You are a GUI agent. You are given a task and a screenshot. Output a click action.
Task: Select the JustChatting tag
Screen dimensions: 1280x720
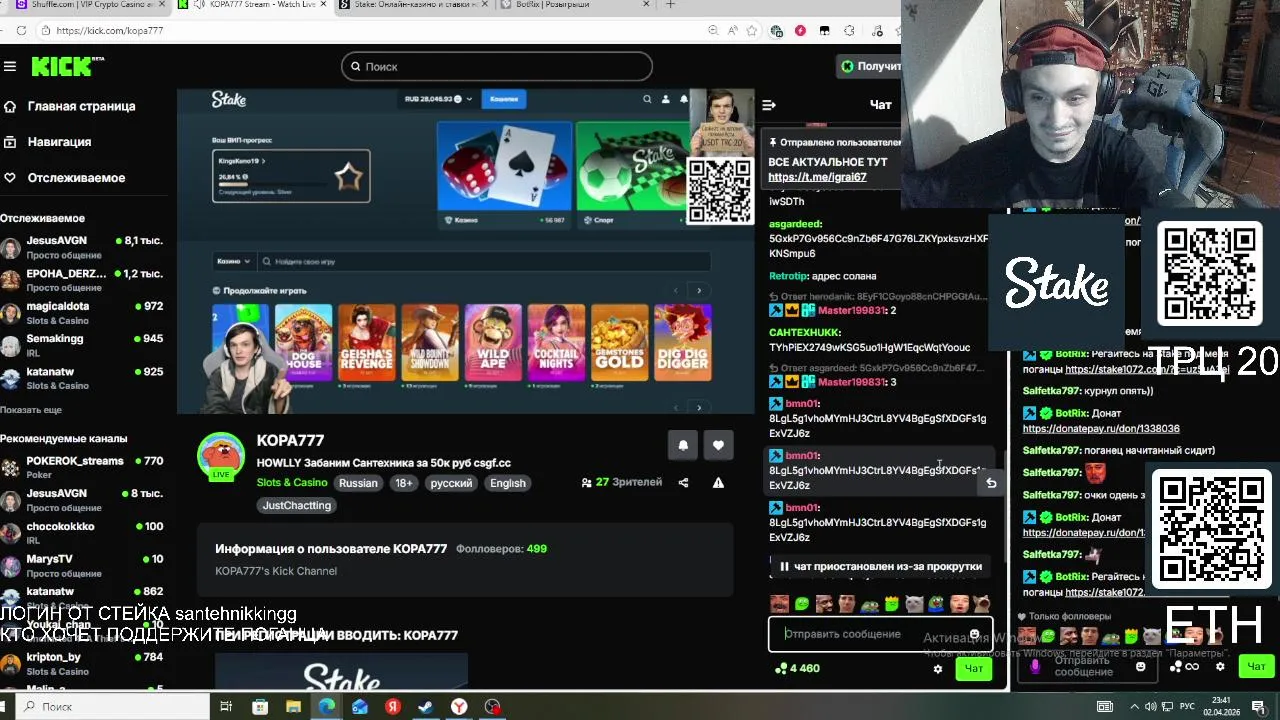(297, 506)
